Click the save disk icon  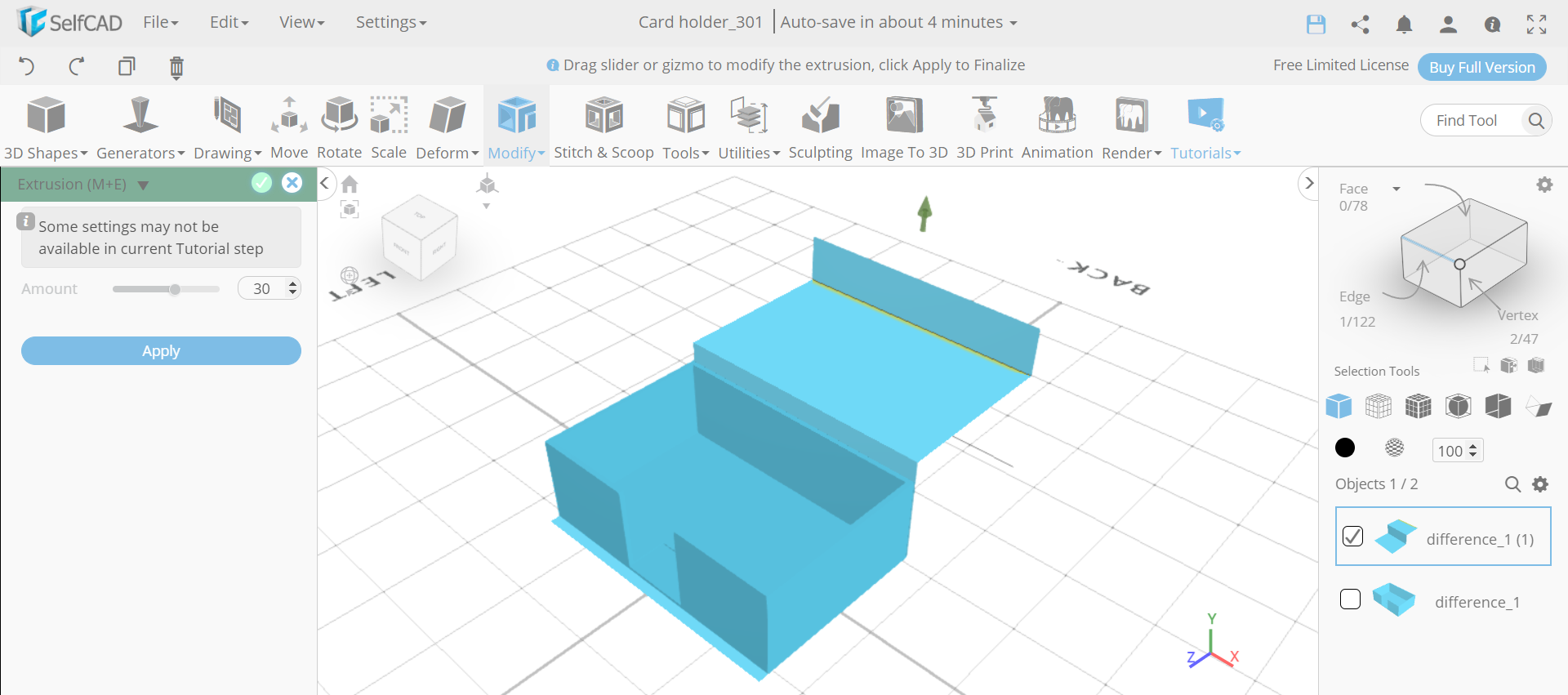(x=1316, y=25)
